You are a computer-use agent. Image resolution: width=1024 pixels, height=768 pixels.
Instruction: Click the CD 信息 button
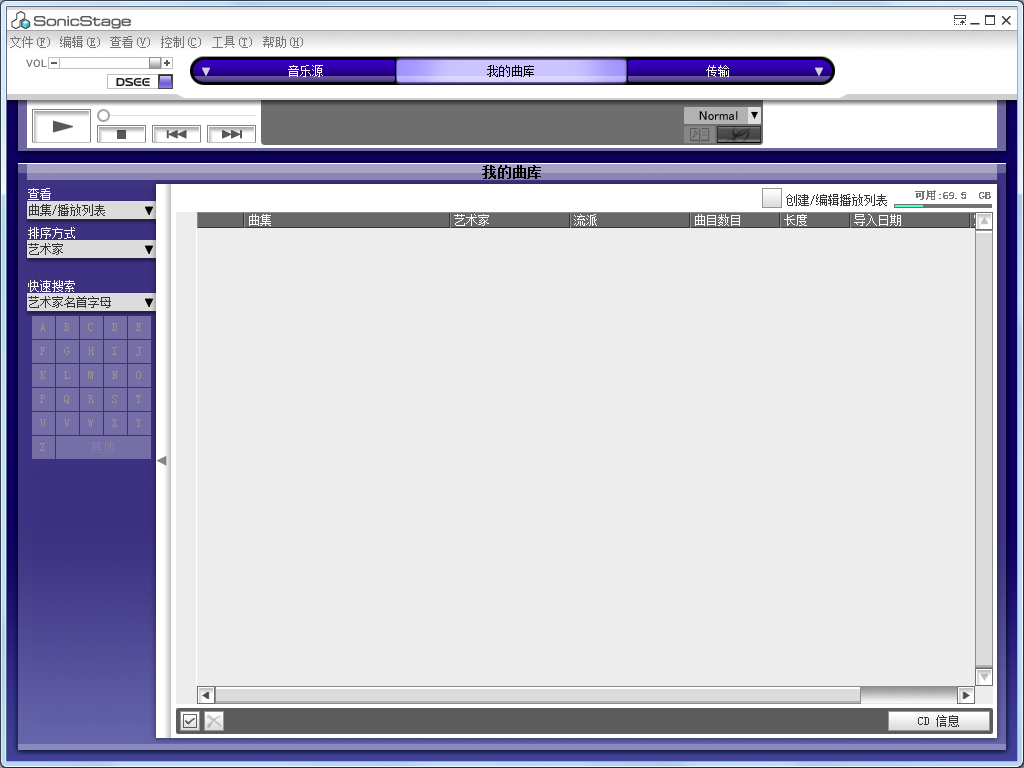coord(938,721)
